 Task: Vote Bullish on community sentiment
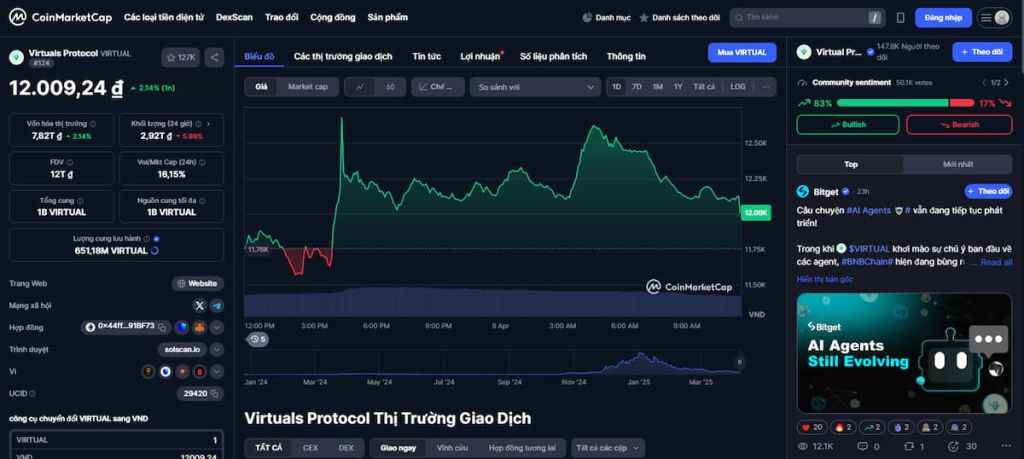tap(848, 124)
